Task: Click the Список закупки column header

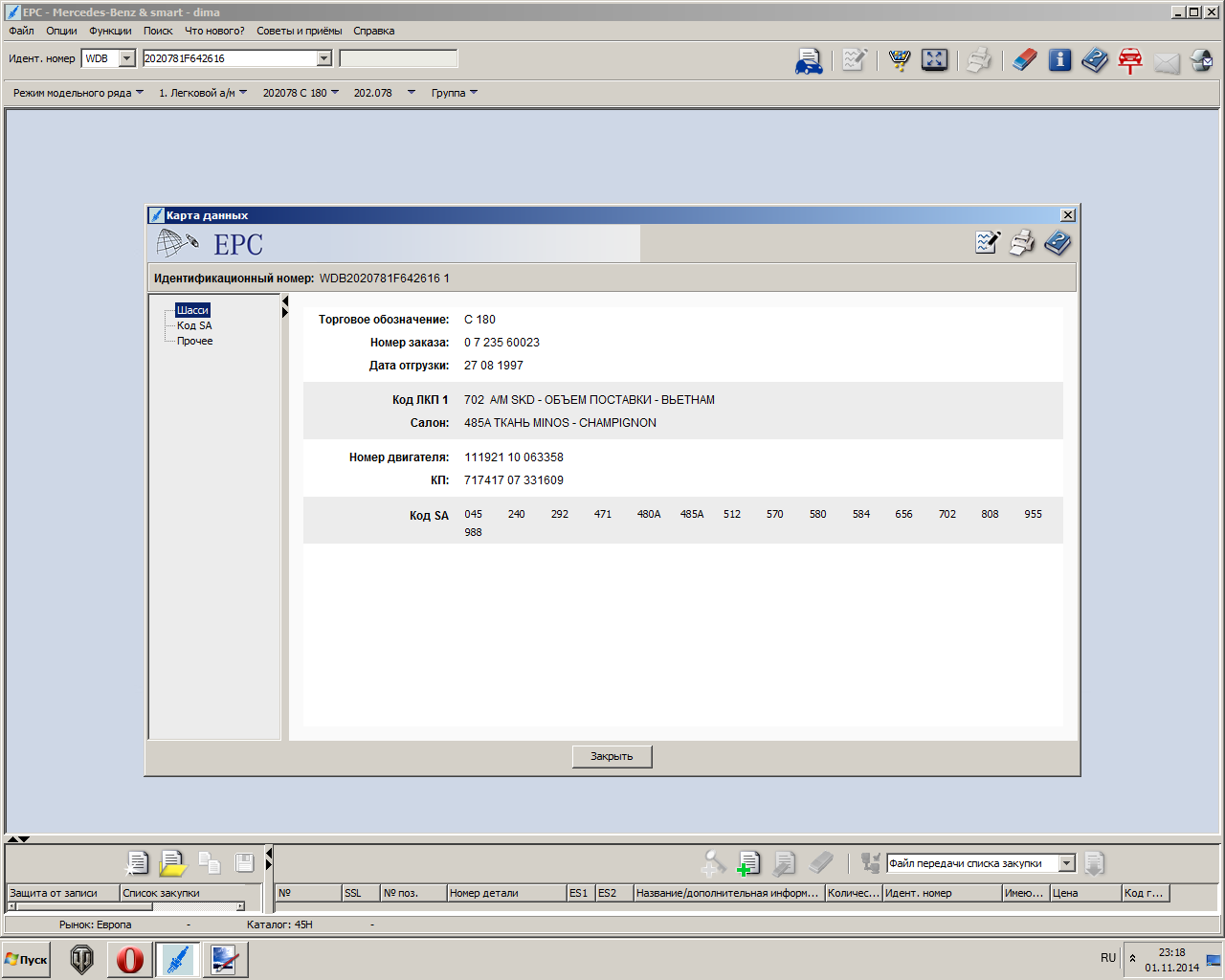Action: [x=183, y=893]
